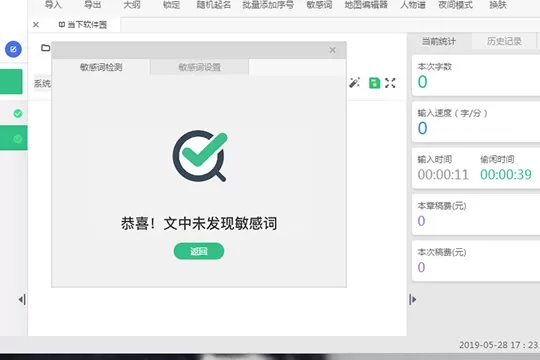
Task: Collapse the right statistics panel arrow
Action: tap(413, 299)
